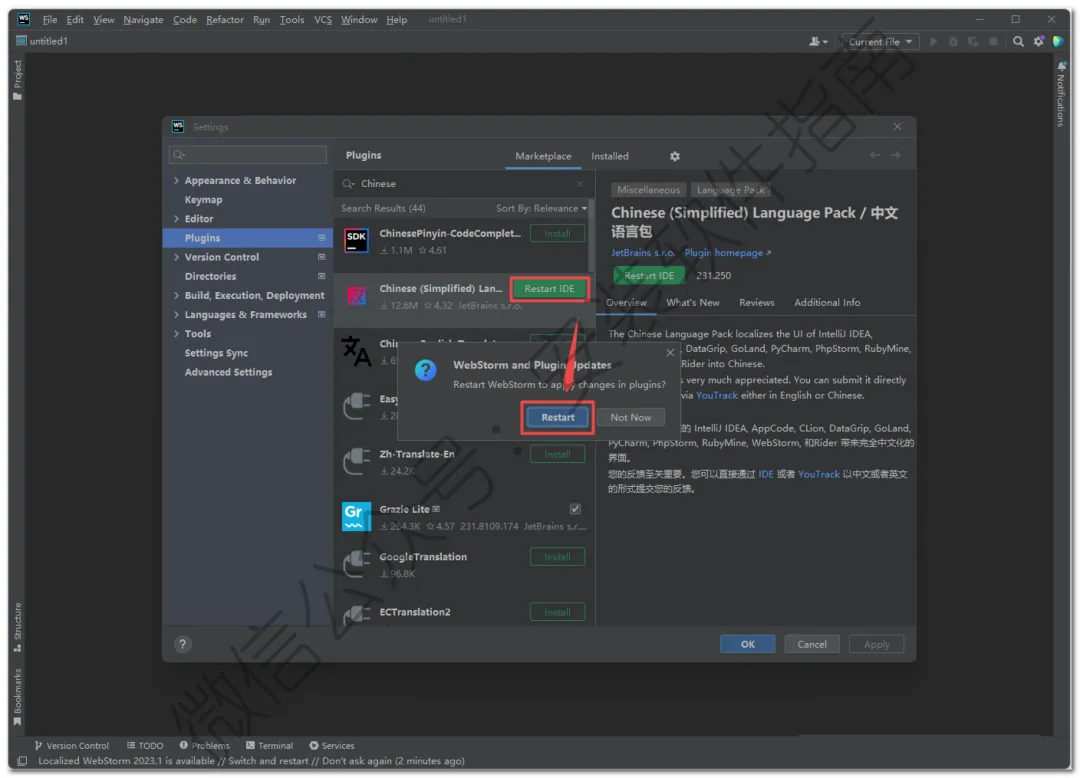The width and height of the screenshot is (1080, 778).
Task: Open IDE settings gear in top toolbar
Action: (x=1038, y=41)
